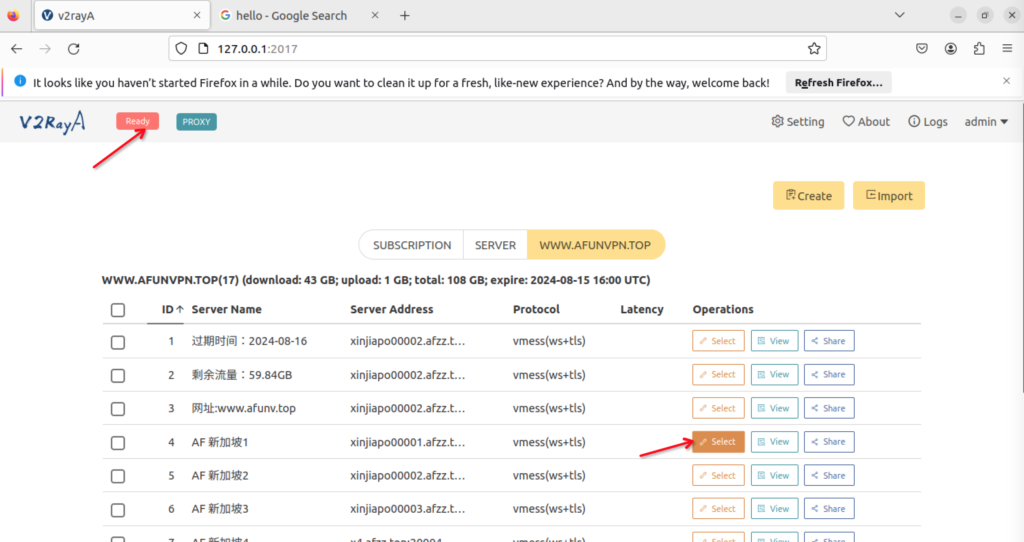Viewport: 1024px width, 542px height.
Task: Open the Firefox account icon
Action: 951,48
